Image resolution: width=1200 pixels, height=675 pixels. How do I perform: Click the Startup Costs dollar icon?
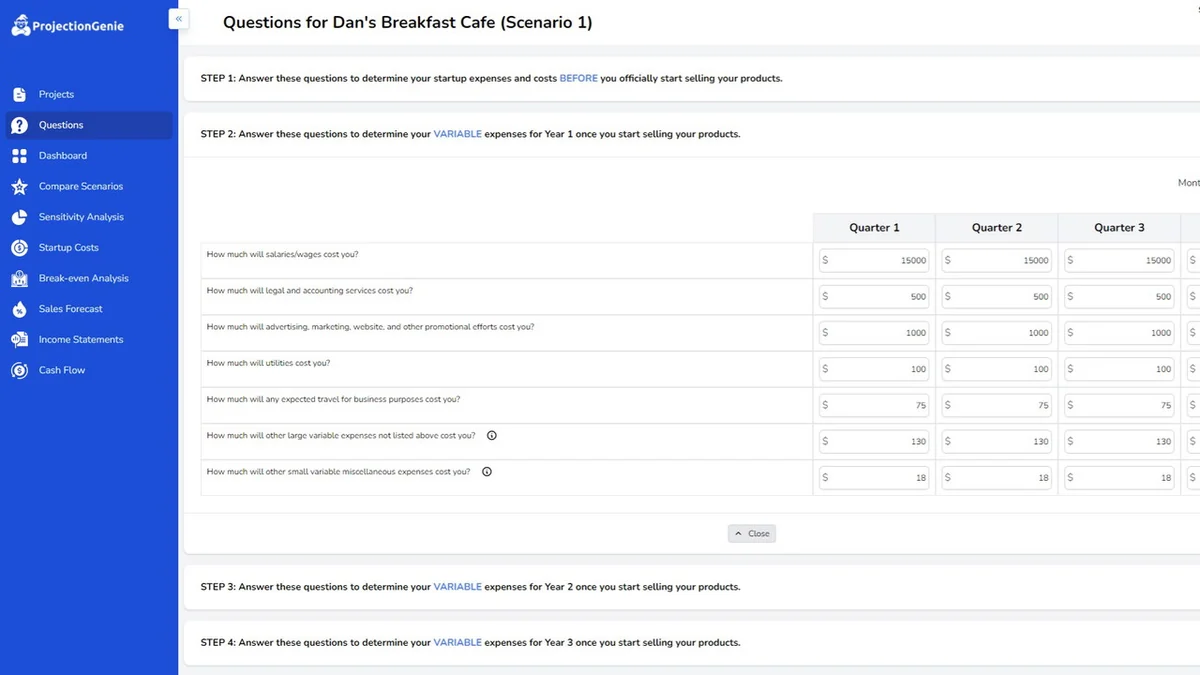click(19, 248)
